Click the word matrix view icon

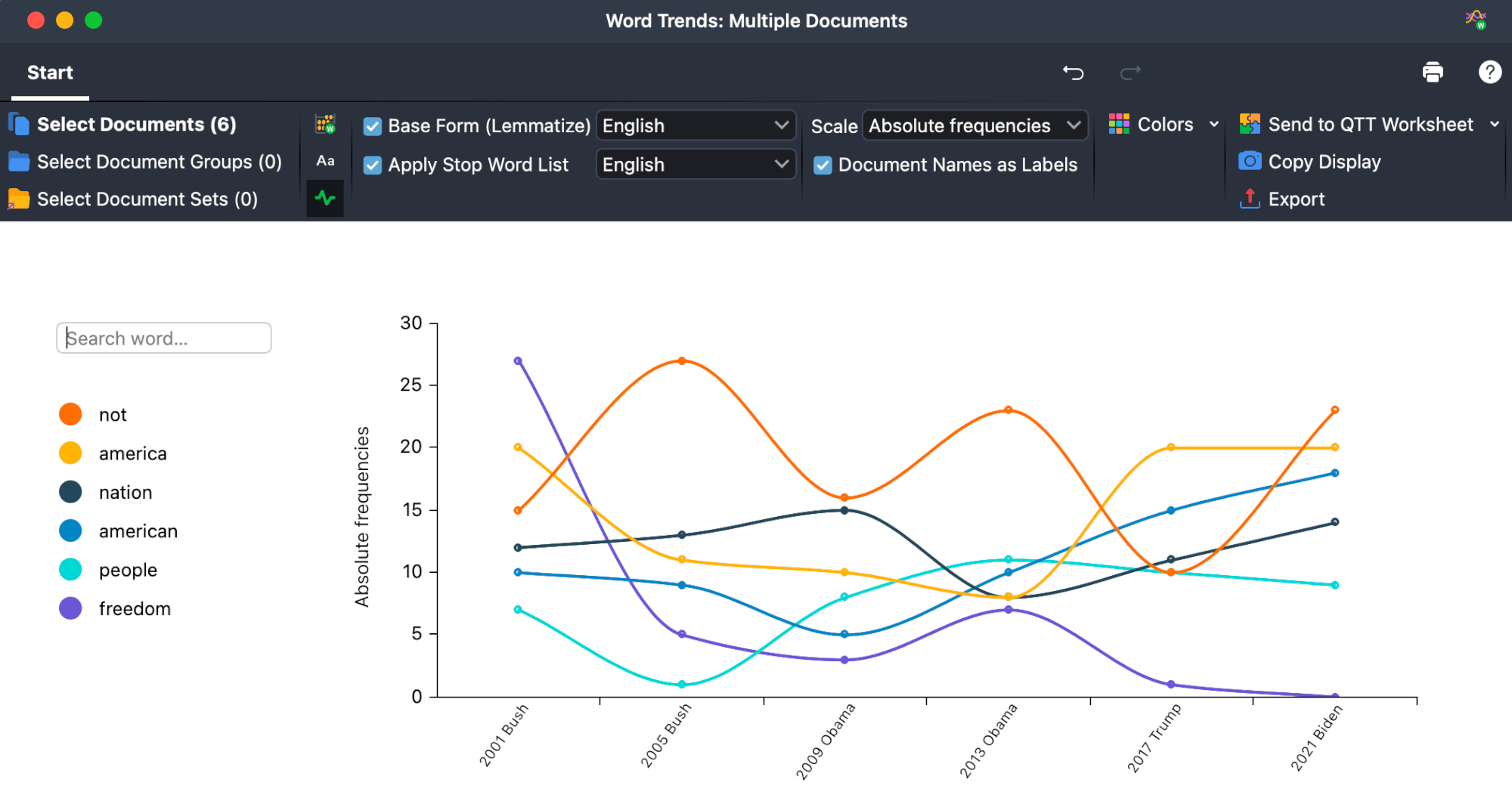pos(325,124)
